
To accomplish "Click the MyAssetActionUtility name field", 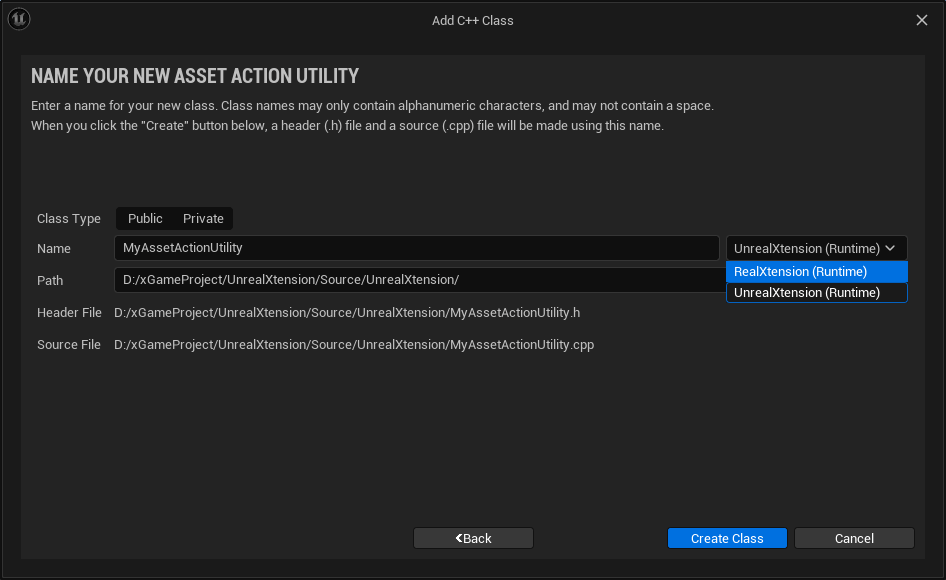I will click(416, 248).
